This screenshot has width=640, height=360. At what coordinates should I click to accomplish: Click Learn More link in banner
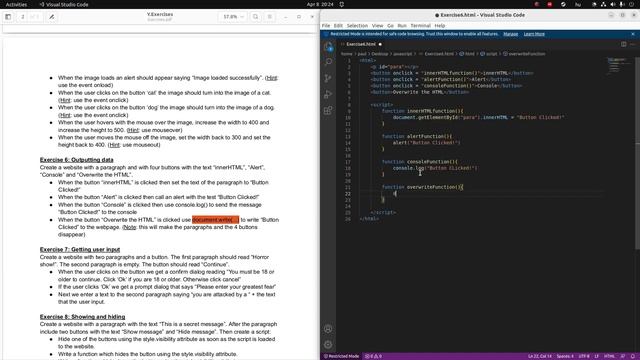click(x=534, y=34)
